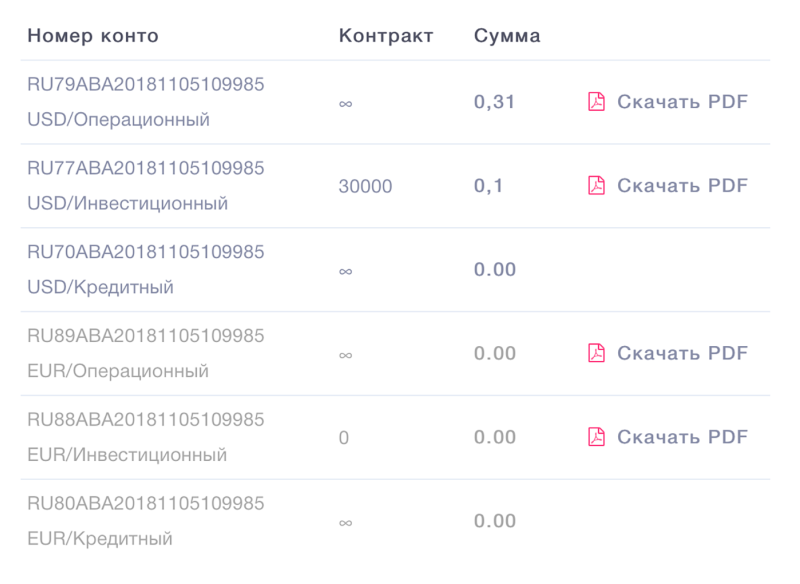Select account number RU89ABA20181105109985
The image size is (800, 584).
(146, 335)
